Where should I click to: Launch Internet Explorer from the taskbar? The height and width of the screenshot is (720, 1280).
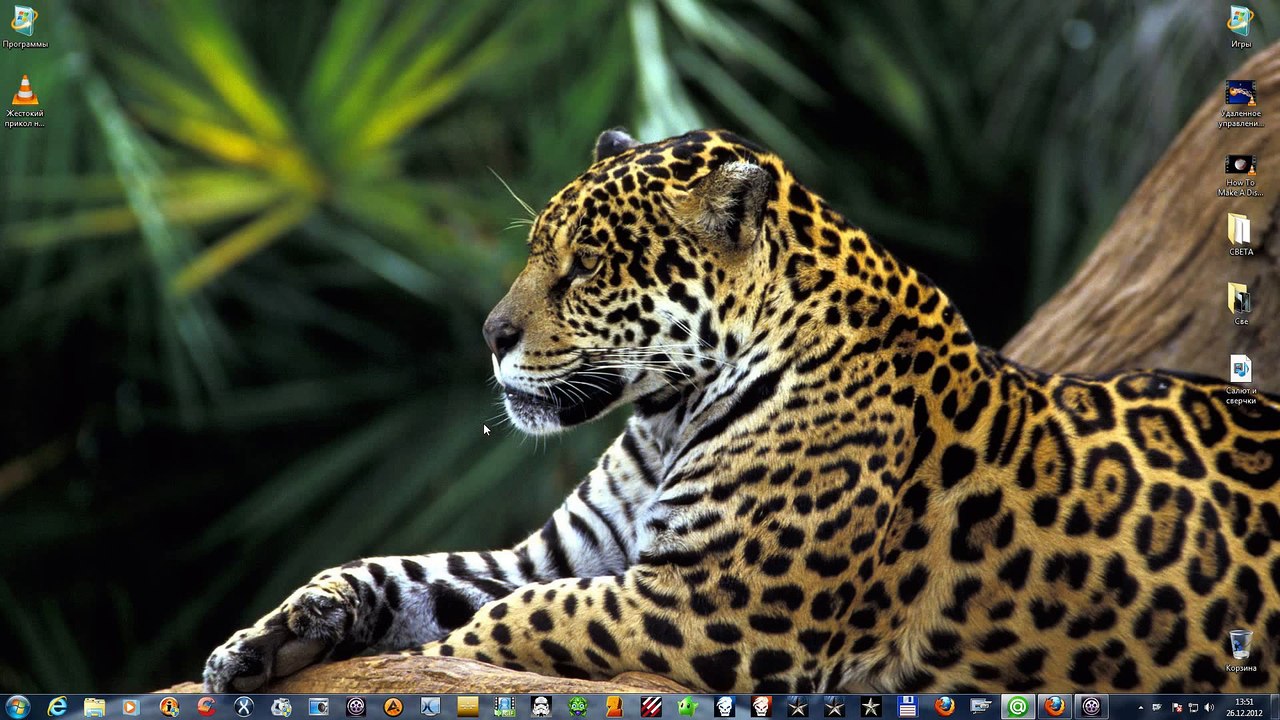(x=57, y=707)
